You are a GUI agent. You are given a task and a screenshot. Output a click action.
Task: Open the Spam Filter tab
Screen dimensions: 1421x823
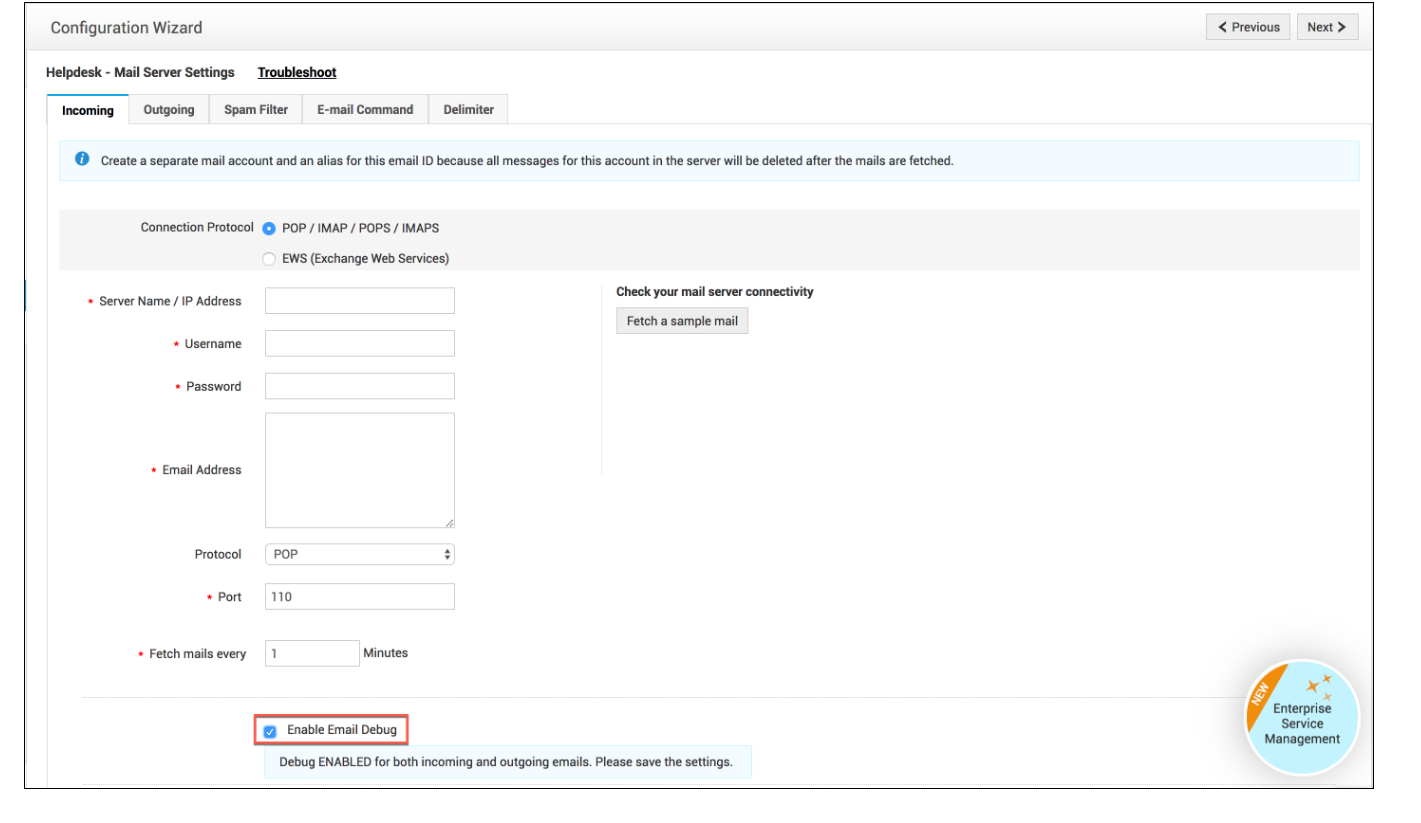(255, 110)
